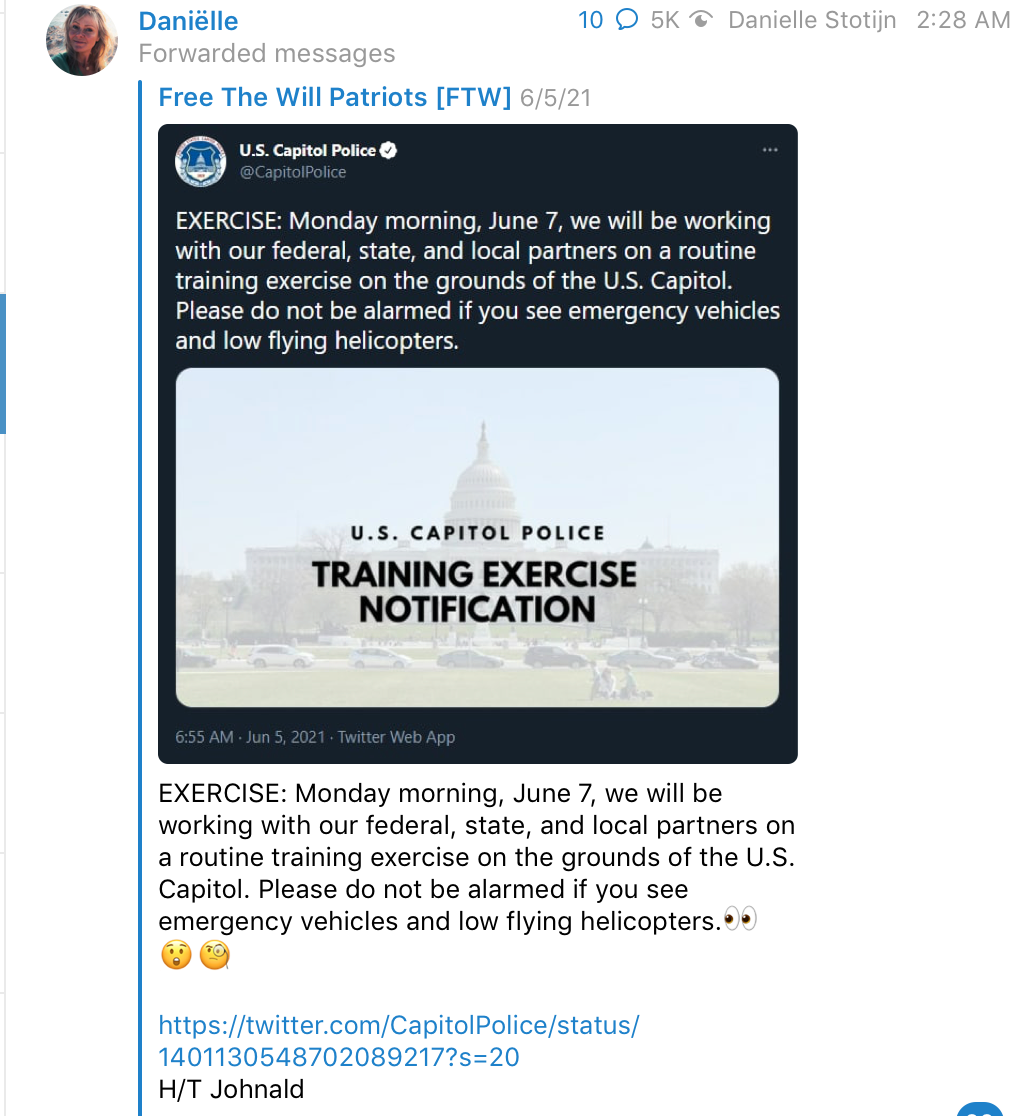Image resolution: width=1028 pixels, height=1116 pixels.
Task: Click the verified checkmark beside U.S. Capitol Police
Action: (x=390, y=149)
